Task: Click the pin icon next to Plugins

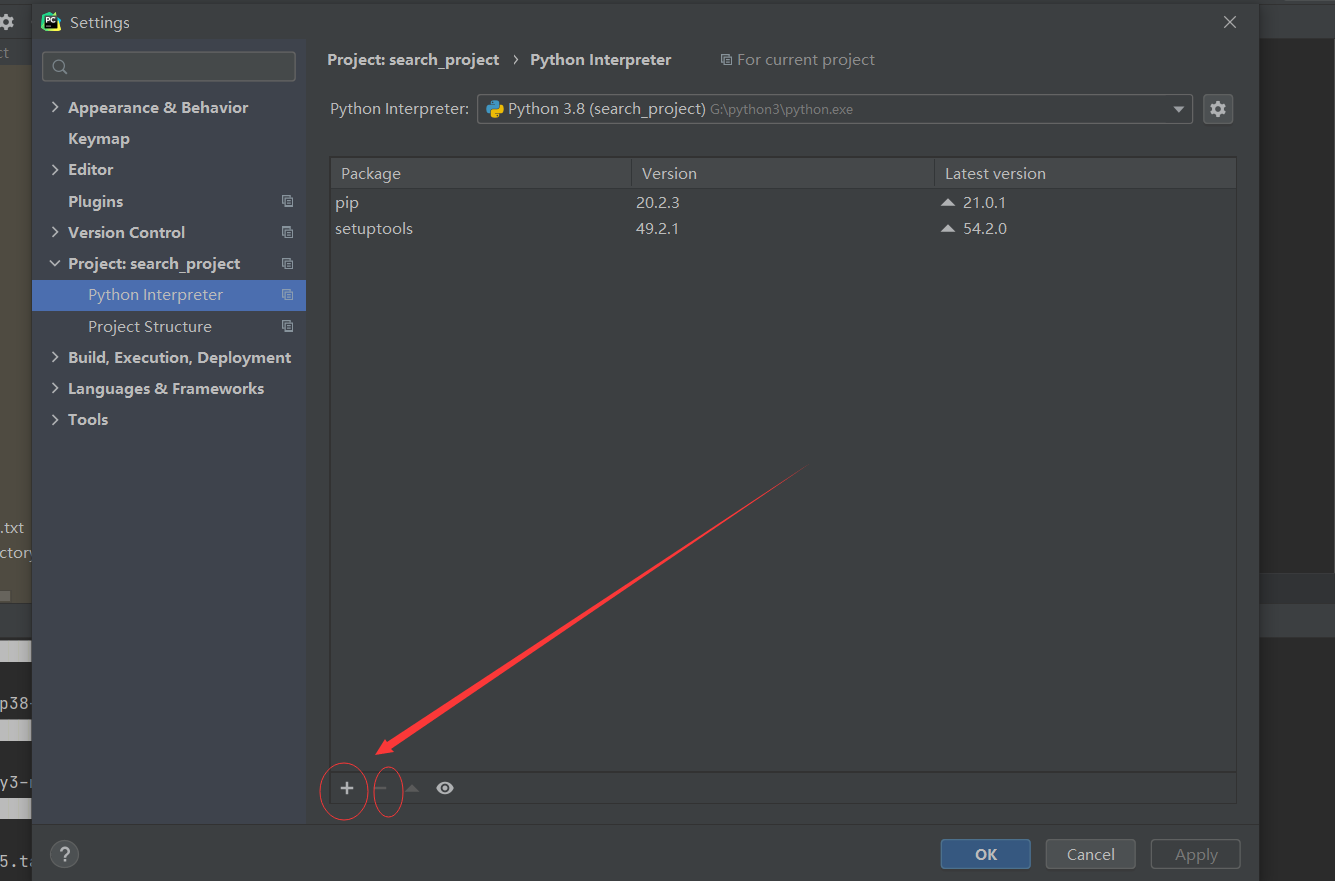Action: point(288,201)
